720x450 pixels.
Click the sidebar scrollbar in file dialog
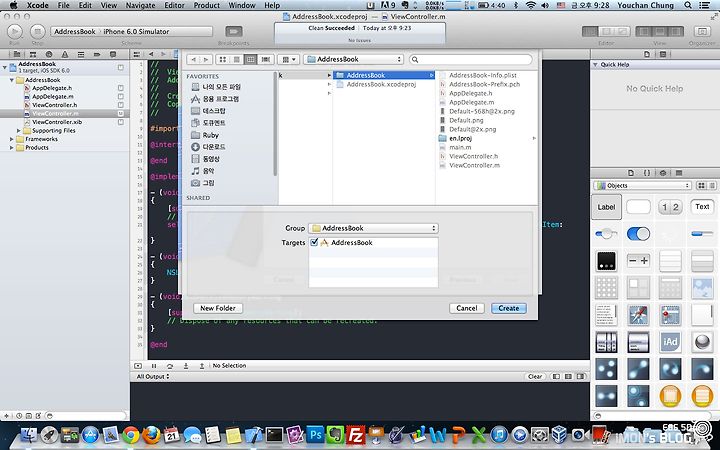tap(276, 124)
